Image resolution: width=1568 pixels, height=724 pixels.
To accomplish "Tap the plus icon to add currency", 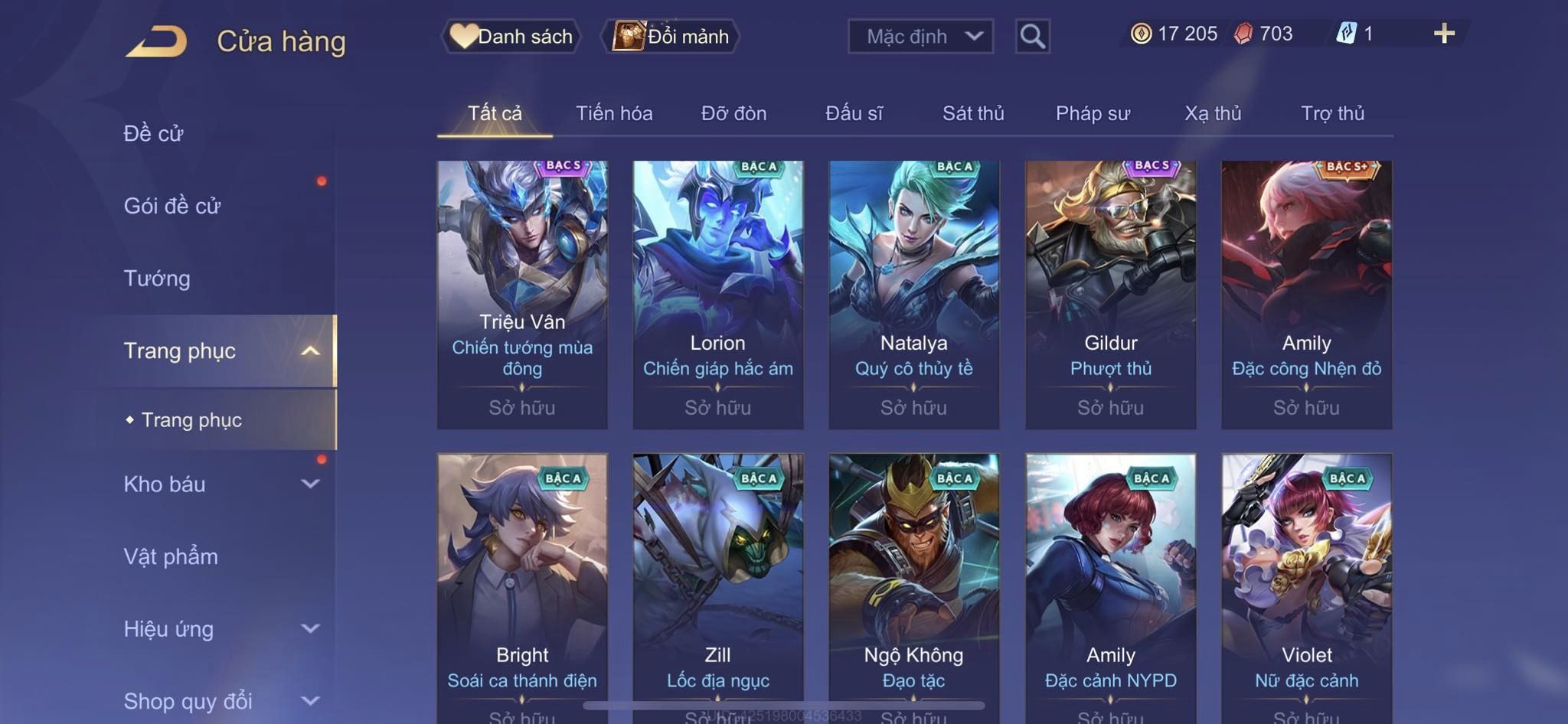I will [x=1444, y=34].
